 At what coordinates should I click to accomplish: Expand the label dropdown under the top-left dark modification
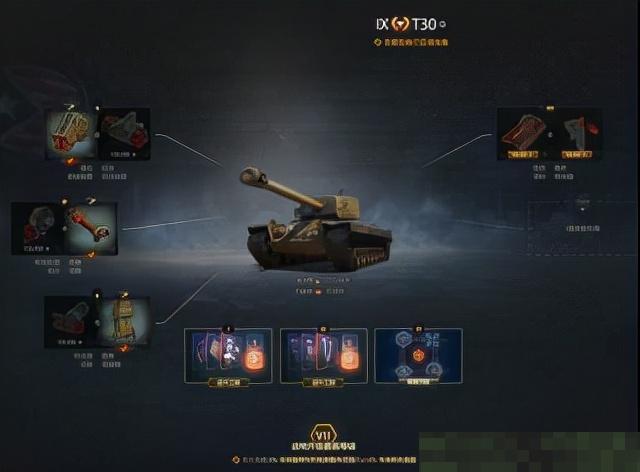121,155
